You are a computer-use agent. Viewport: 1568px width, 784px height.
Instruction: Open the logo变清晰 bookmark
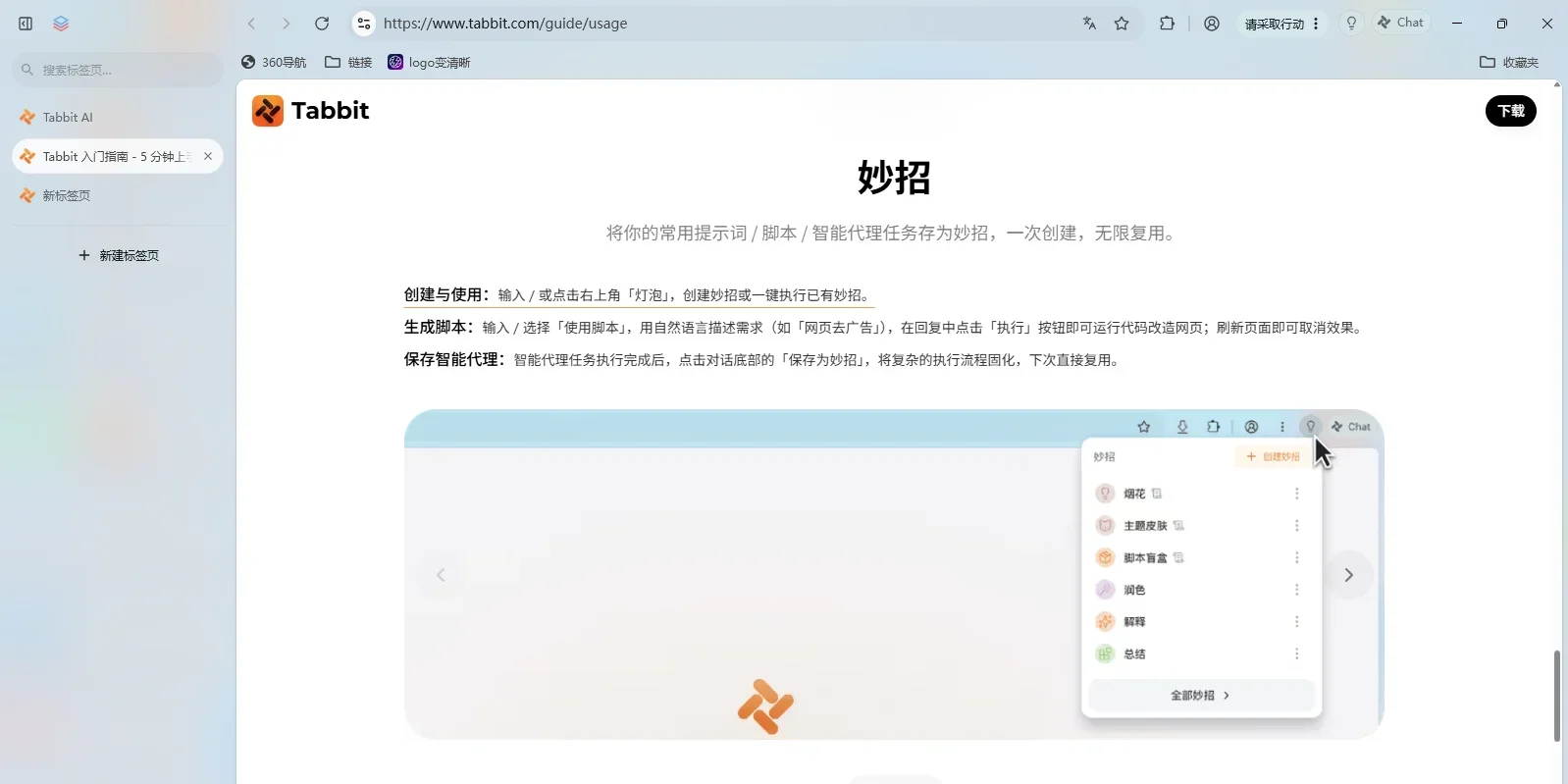click(429, 63)
